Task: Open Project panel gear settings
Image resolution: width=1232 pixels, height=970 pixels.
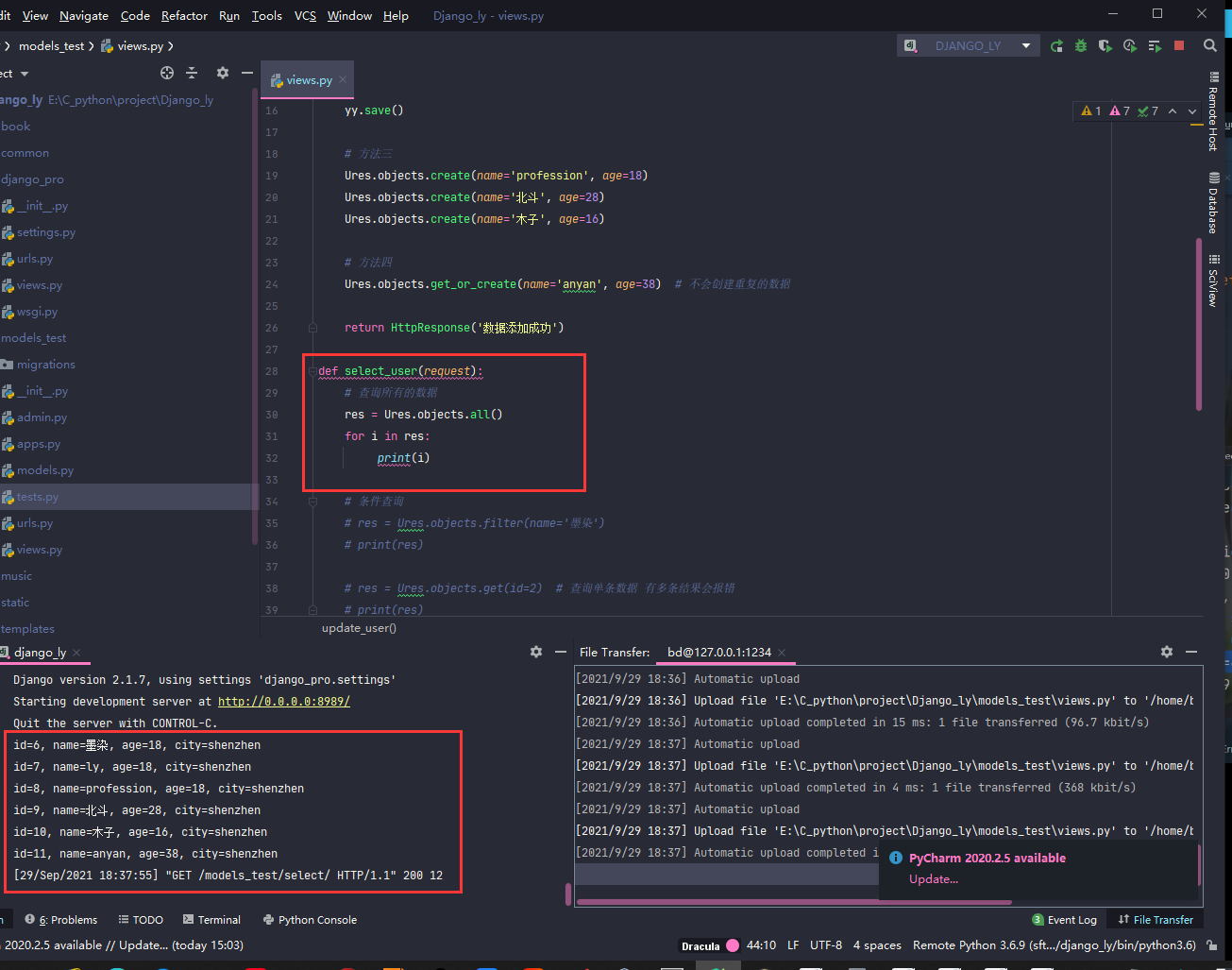Action: pos(223,73)
